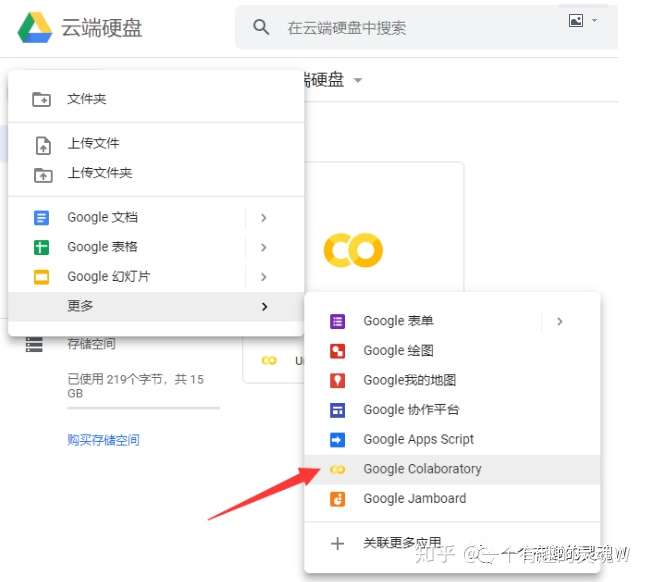
Task: Create a Google 文档
Action: pos(102,218)
